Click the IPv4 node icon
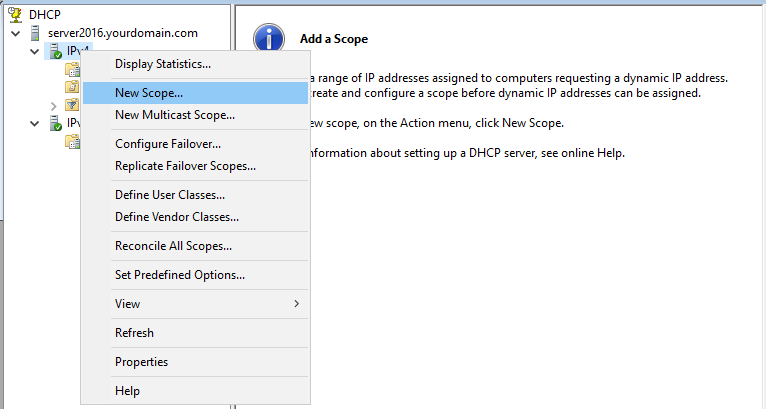766x409 pixels. coord(54,51)
